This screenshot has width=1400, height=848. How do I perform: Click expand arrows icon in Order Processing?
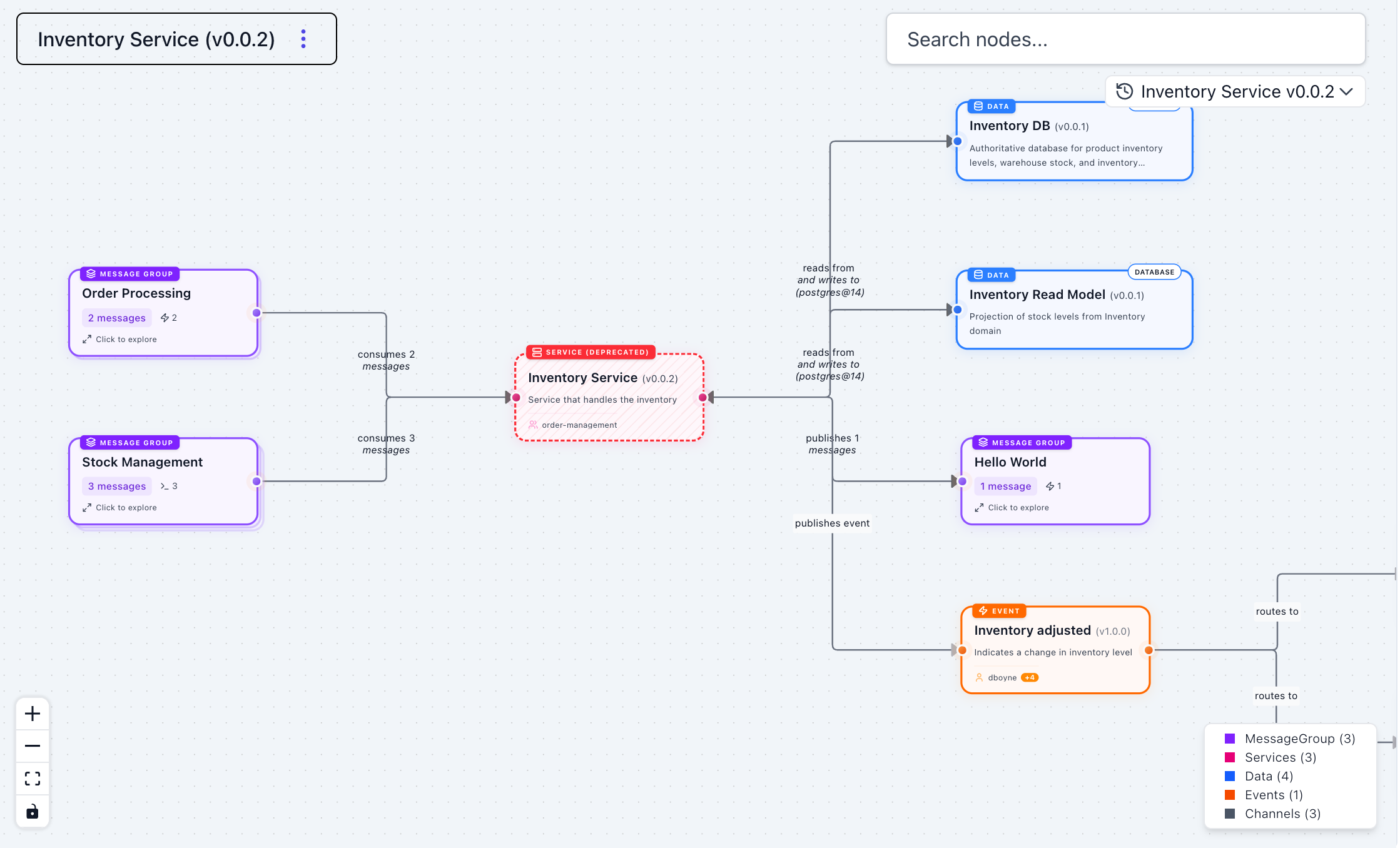(x=87, y=339)
